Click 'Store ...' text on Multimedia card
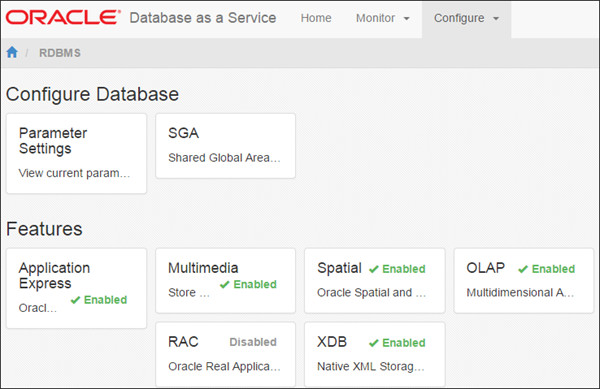Viewport: 600px width, 389px height. [x=189, y=293]
